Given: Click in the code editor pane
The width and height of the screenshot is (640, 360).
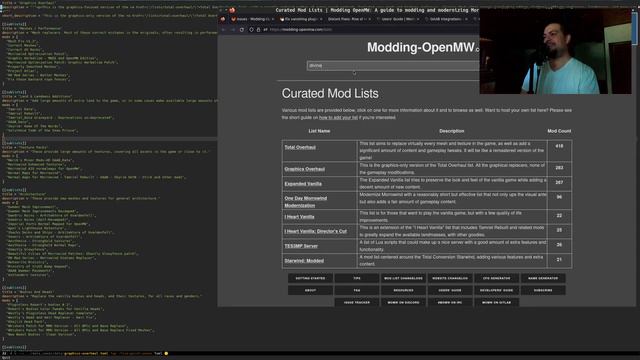Looking at the screenshot, I should 109,176.
